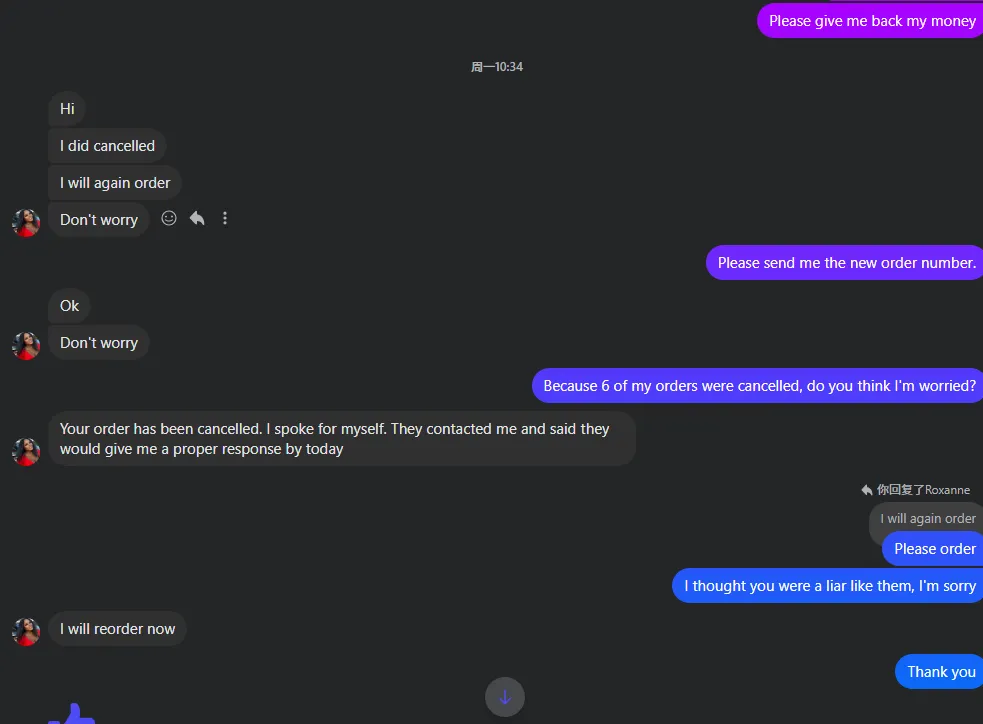Select the "I did cancelled" message bubble
This screenshot has height=724, width=983.
pos(107,146)
